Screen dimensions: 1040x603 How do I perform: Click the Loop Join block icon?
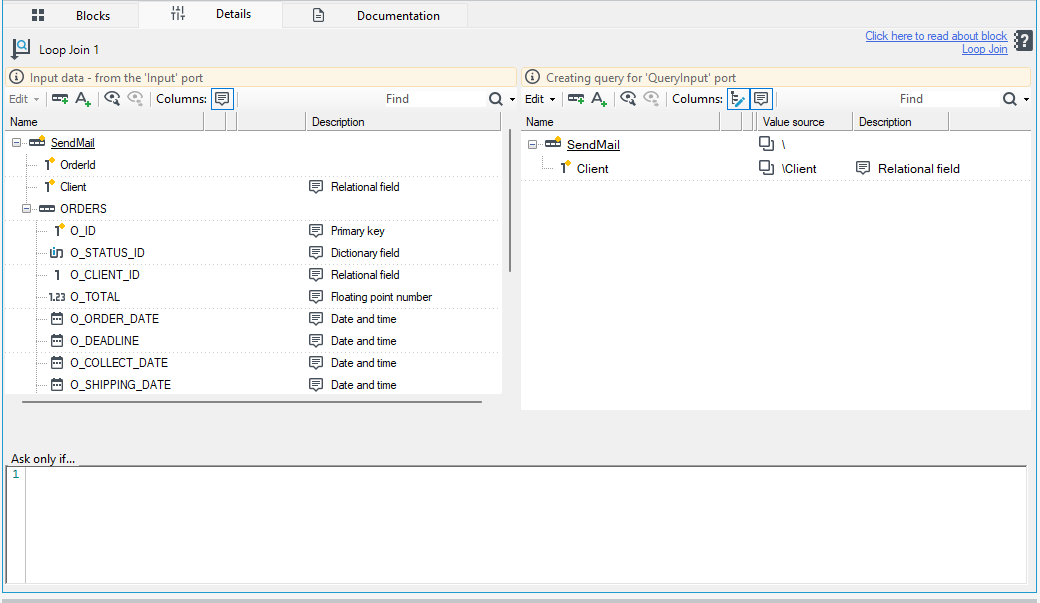point(21,48)
